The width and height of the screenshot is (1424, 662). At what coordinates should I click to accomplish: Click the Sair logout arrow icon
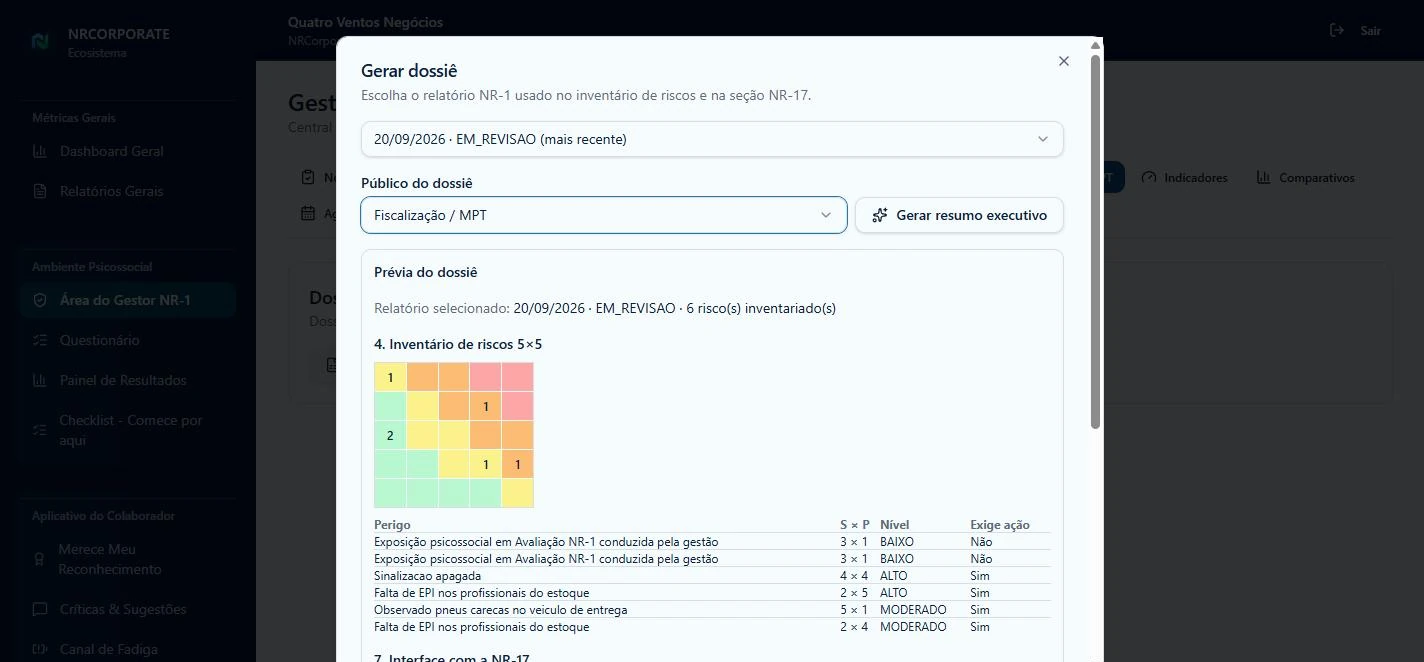[x=1337, y=30]
